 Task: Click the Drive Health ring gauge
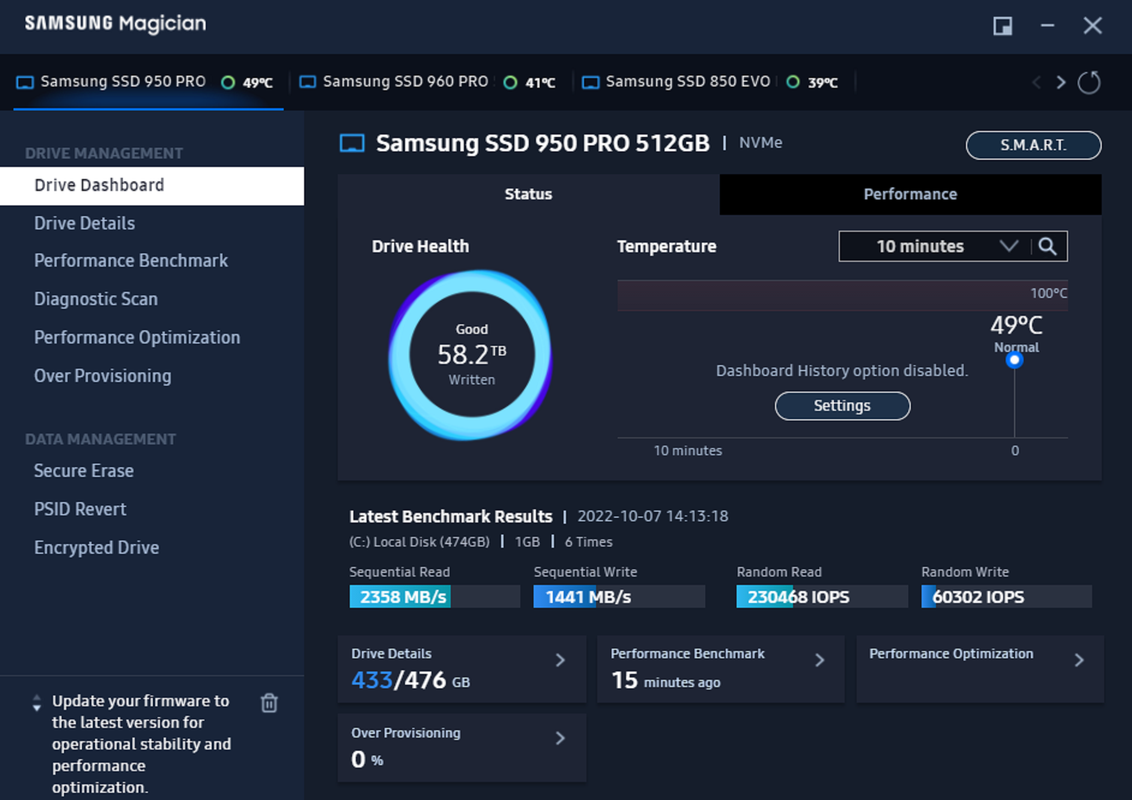(471, 355)
